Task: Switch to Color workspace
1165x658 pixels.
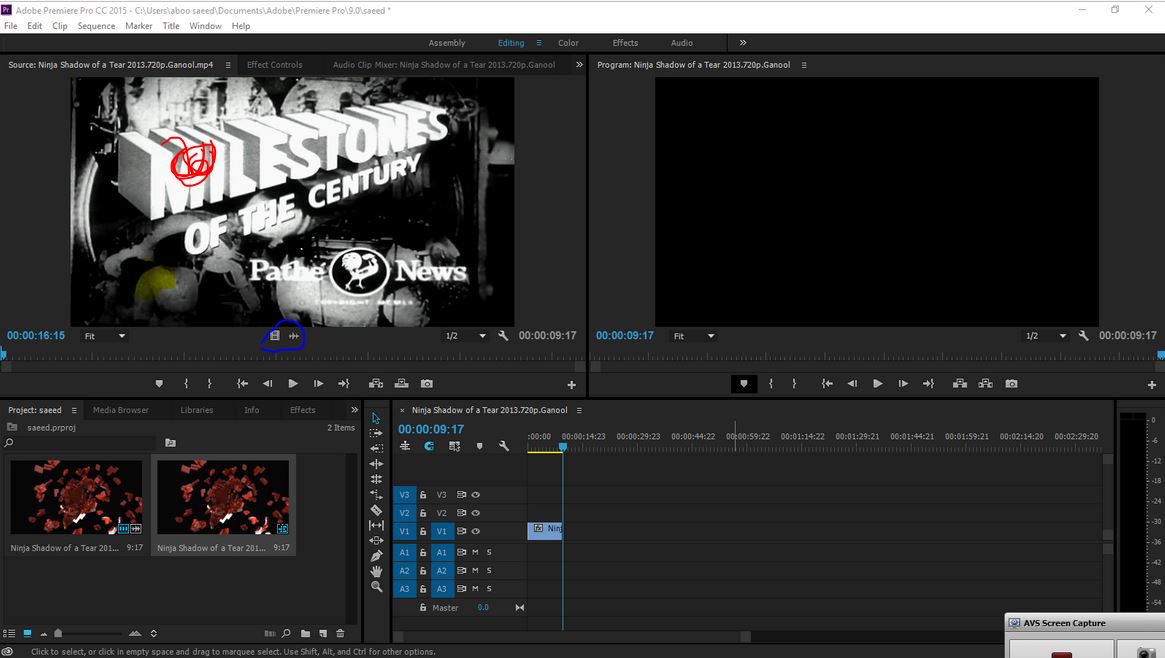Action: click(568, 43)
